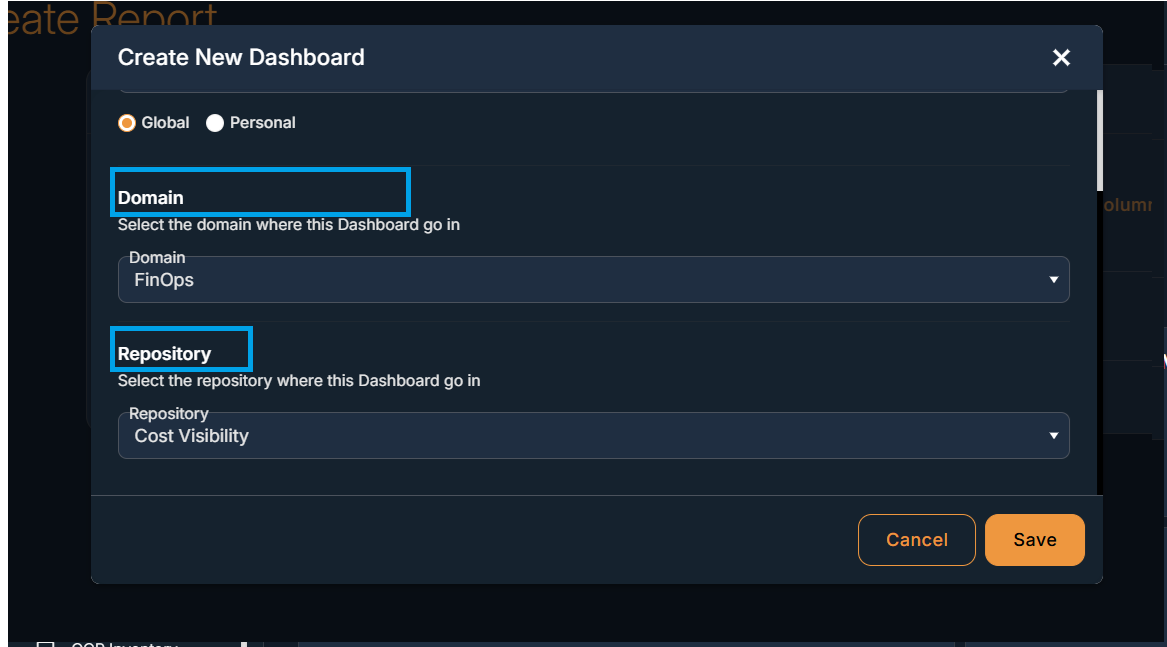
Task: Click the caret icon in Repository field
Action: pyautogui.click(x=1053, y=436)
